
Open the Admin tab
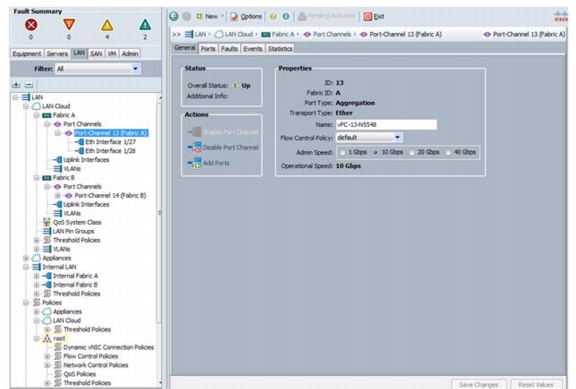(130, 54)
